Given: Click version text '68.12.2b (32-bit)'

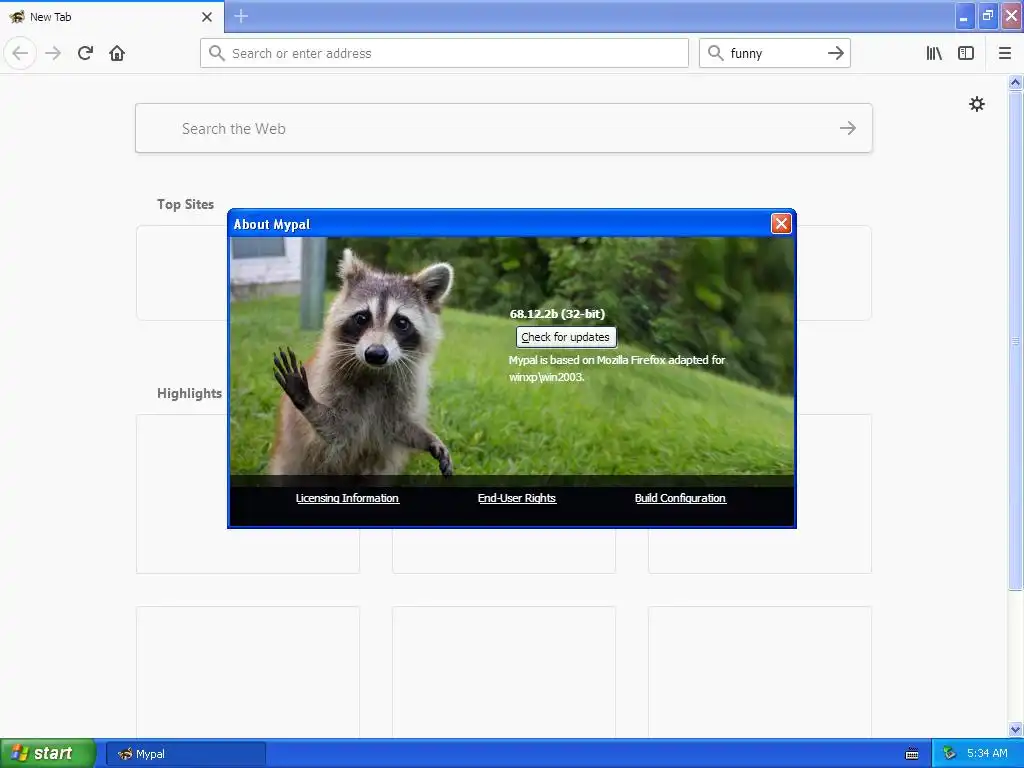Looking at the screenshot, I should [557, 314].
